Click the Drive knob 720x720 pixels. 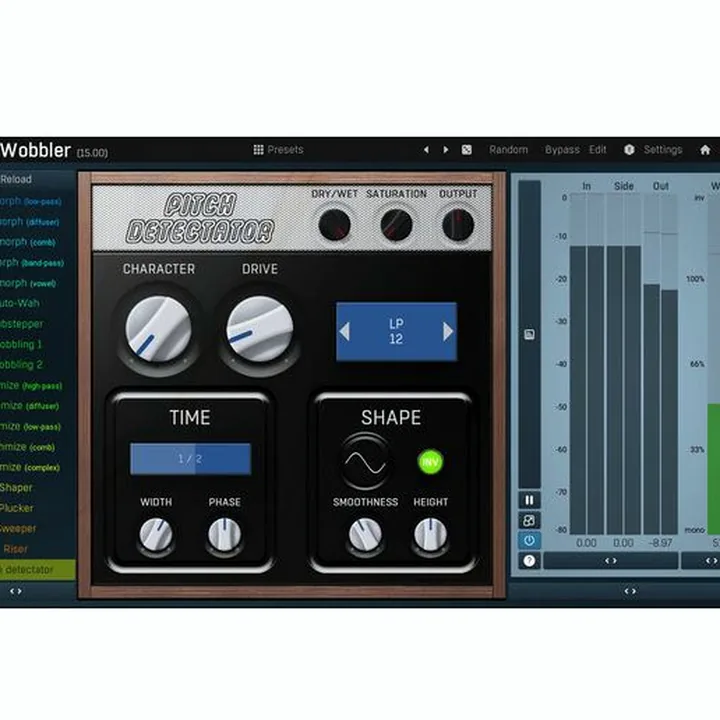[x=259, y=329]
